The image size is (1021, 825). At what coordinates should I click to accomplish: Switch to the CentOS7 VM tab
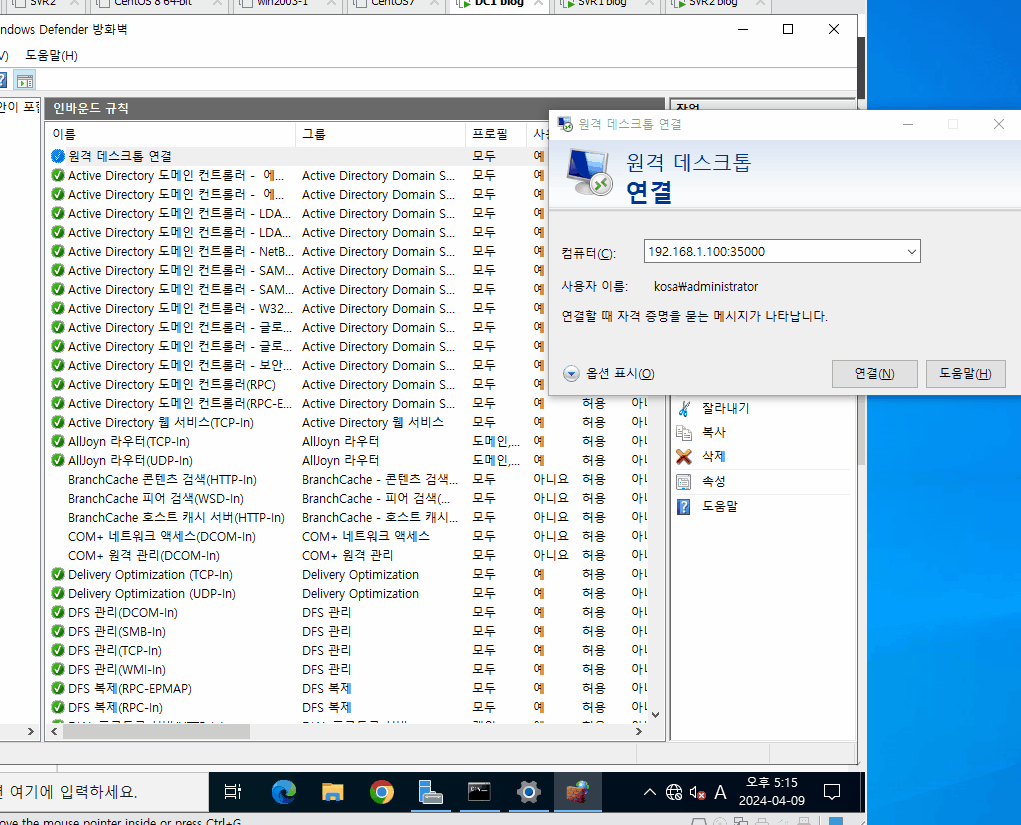tap(393, 4)
